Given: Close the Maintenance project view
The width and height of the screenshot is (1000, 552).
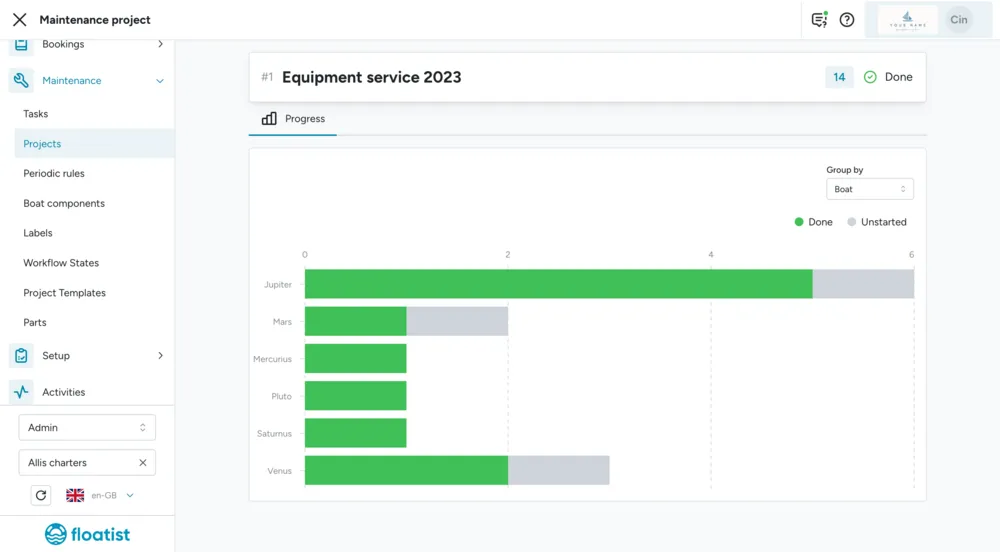Looking at the screenshot, I should (20, 20).
